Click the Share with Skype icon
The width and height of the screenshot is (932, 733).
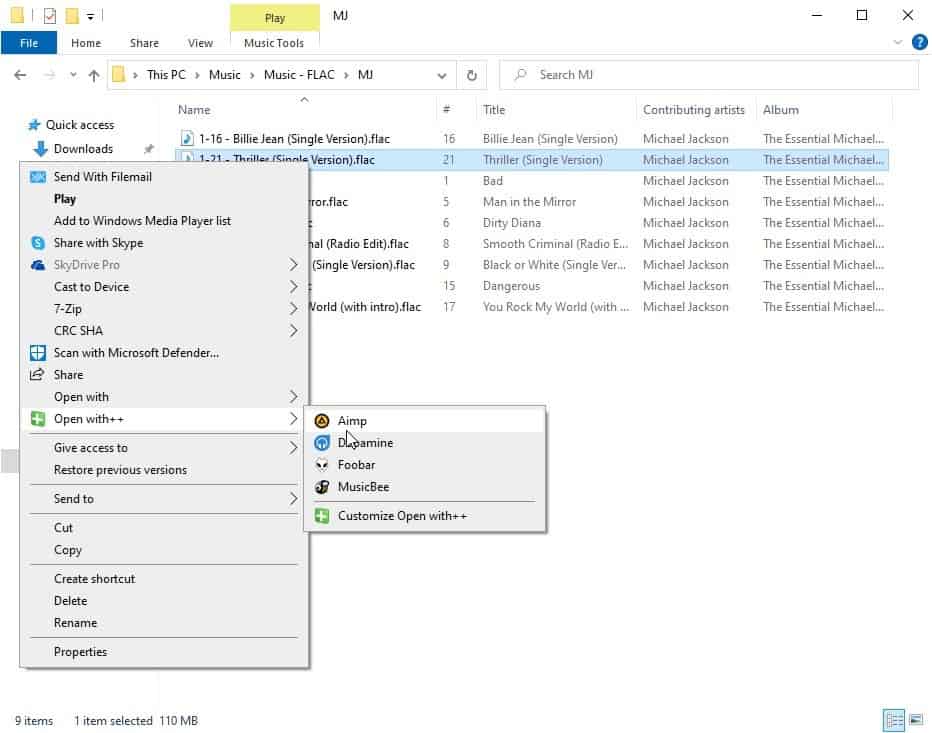click(x=37, y=243)
